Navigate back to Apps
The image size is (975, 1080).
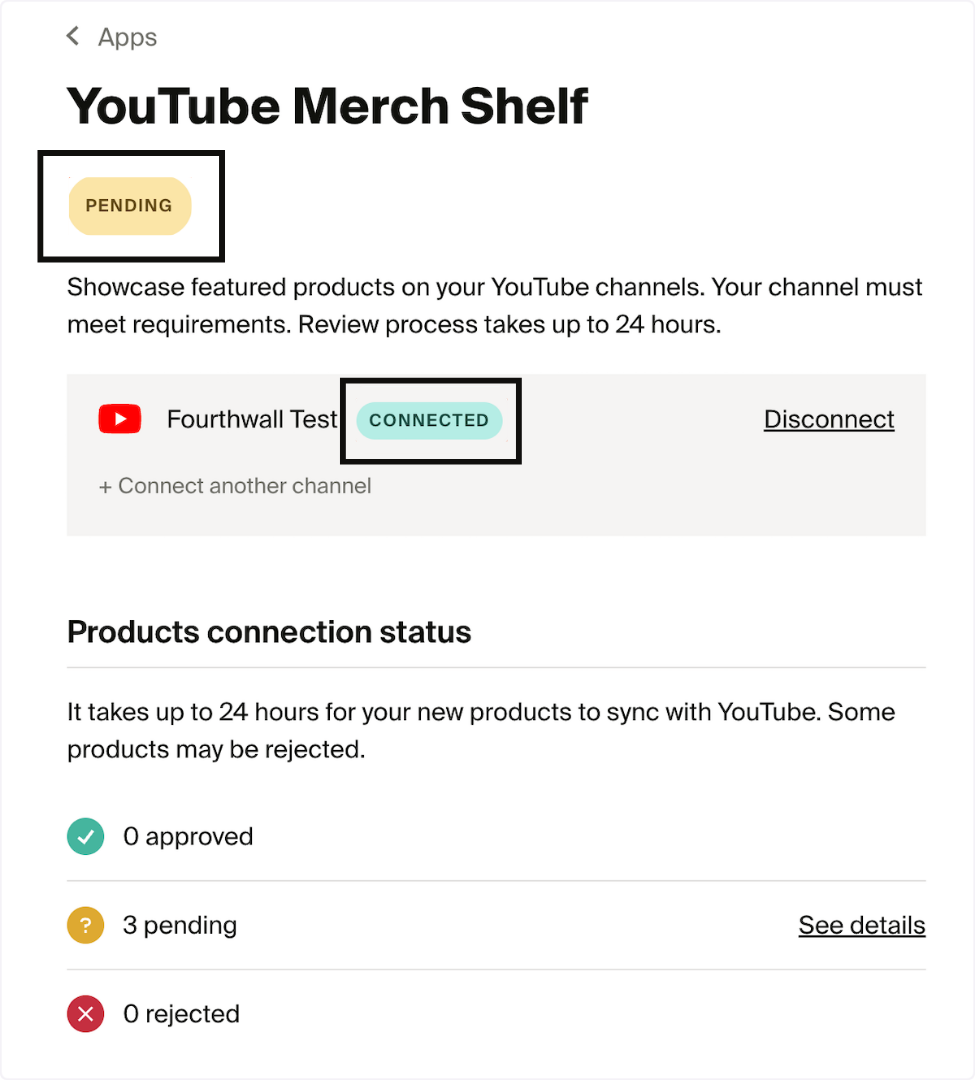point(127,37)
